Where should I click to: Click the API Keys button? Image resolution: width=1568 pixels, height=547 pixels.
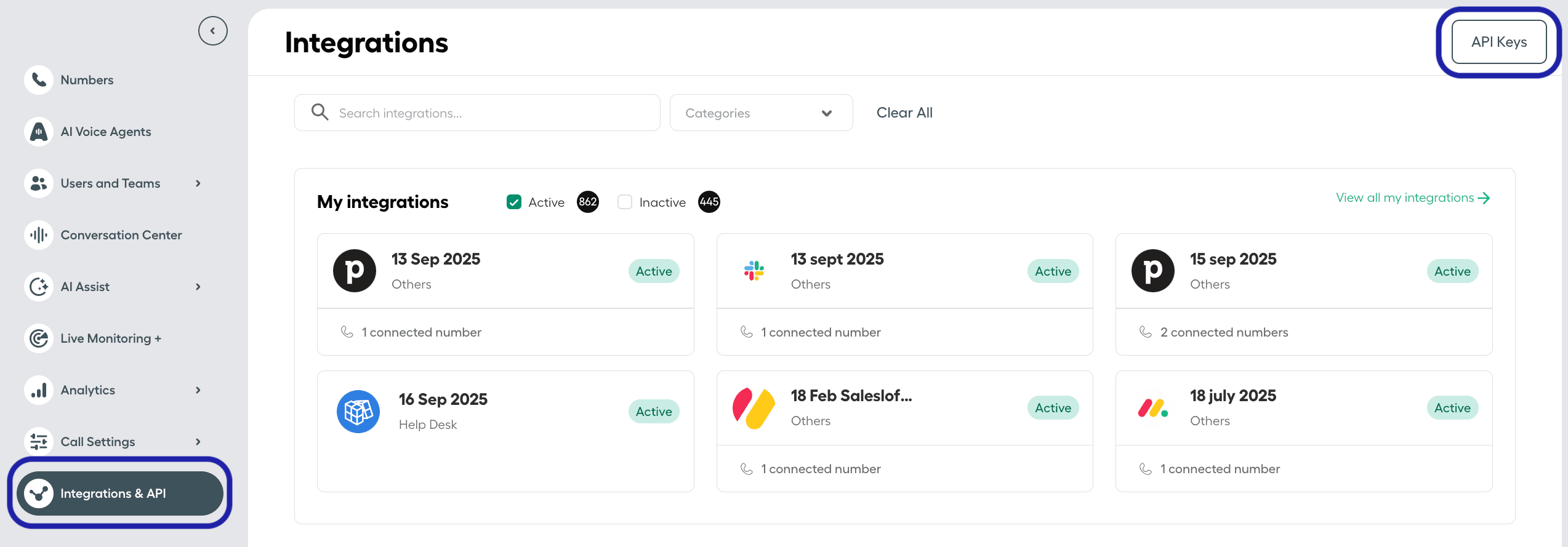(x=1498, y=42)
